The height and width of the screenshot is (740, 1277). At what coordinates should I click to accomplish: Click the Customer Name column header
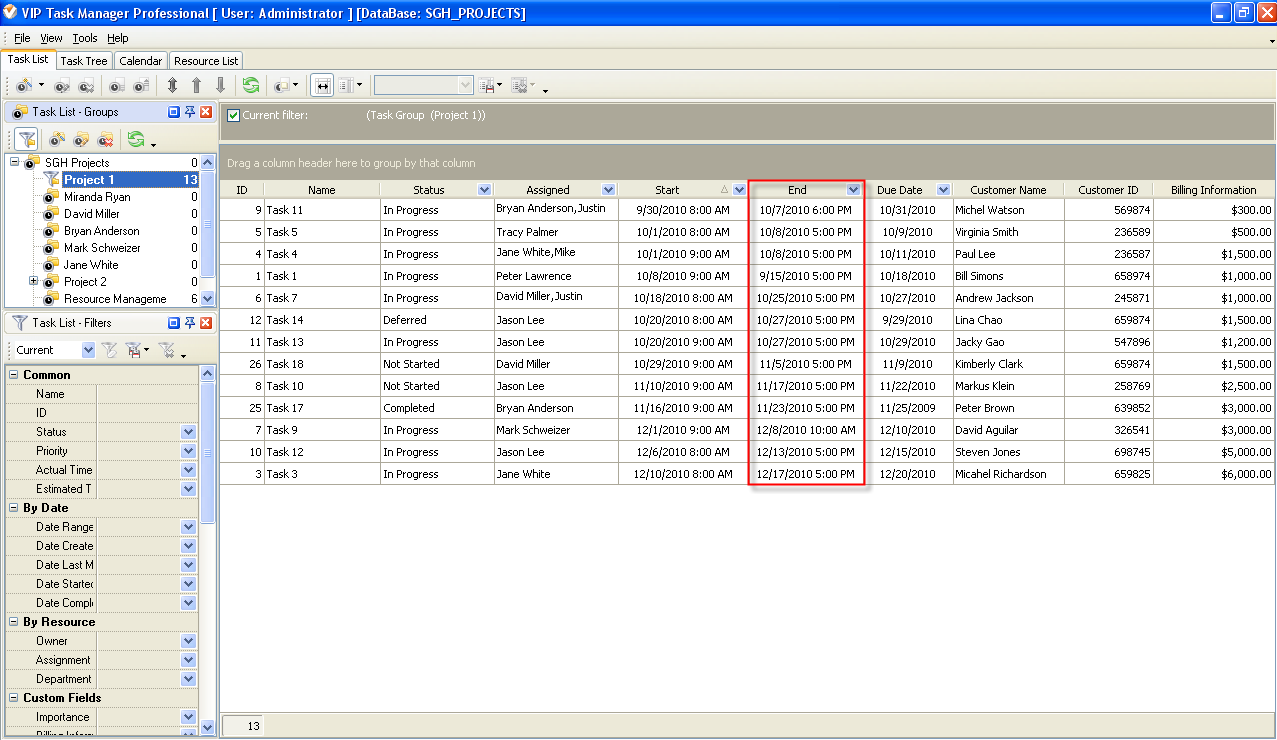click(1008, 190)
